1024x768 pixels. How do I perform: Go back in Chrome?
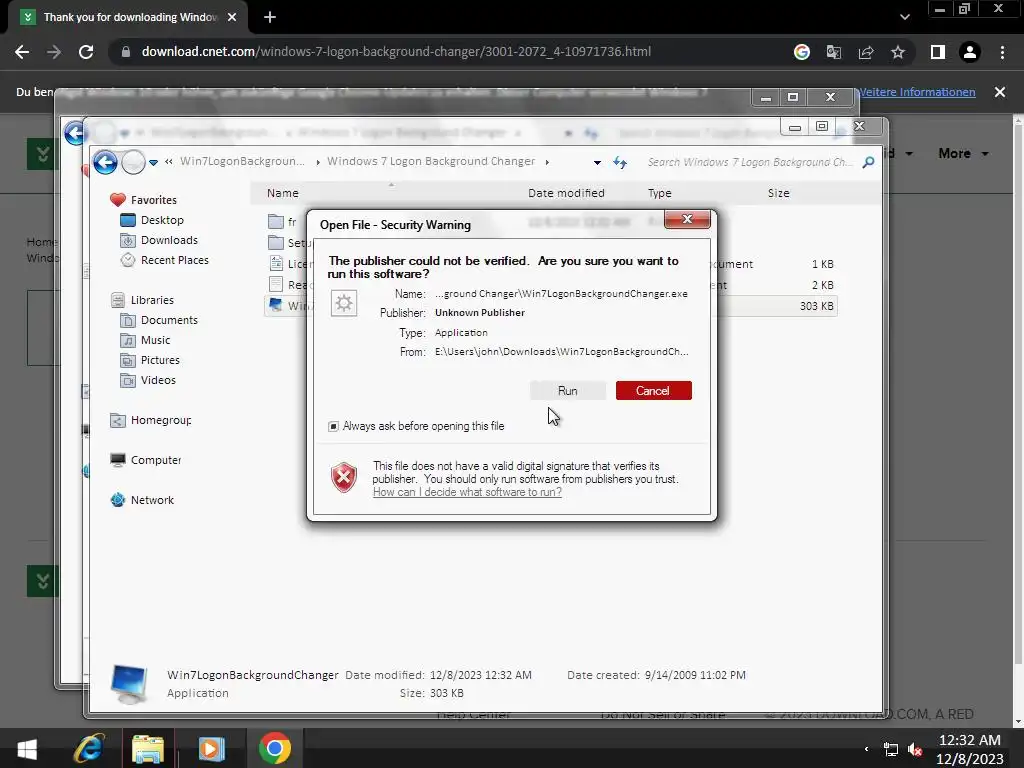(x=22, y=52)
